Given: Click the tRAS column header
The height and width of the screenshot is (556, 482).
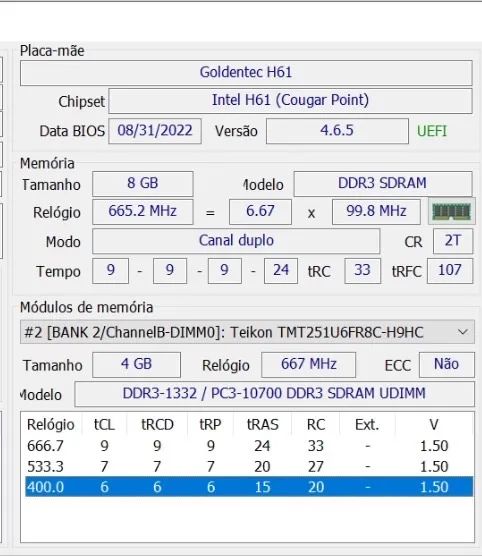Looking at the screenshot, I should (263, 424).
